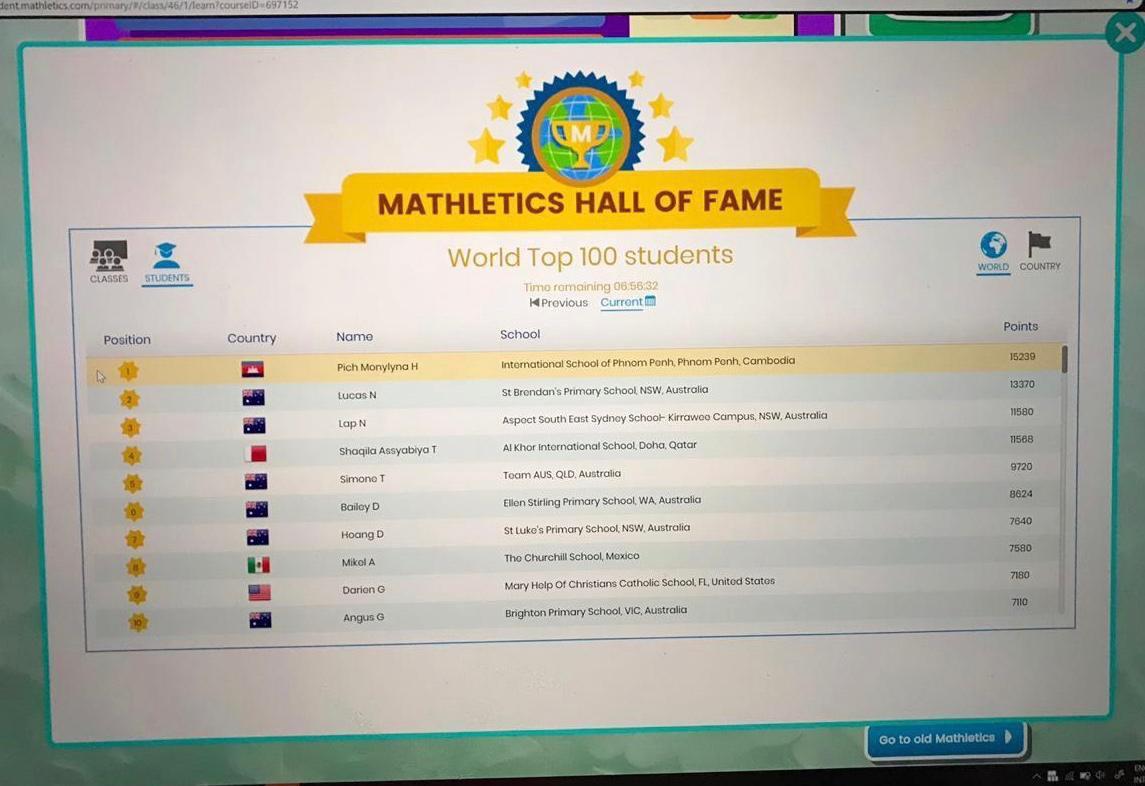Click the name Simone T
The image size is (1145, 786).
coord(362,478)
